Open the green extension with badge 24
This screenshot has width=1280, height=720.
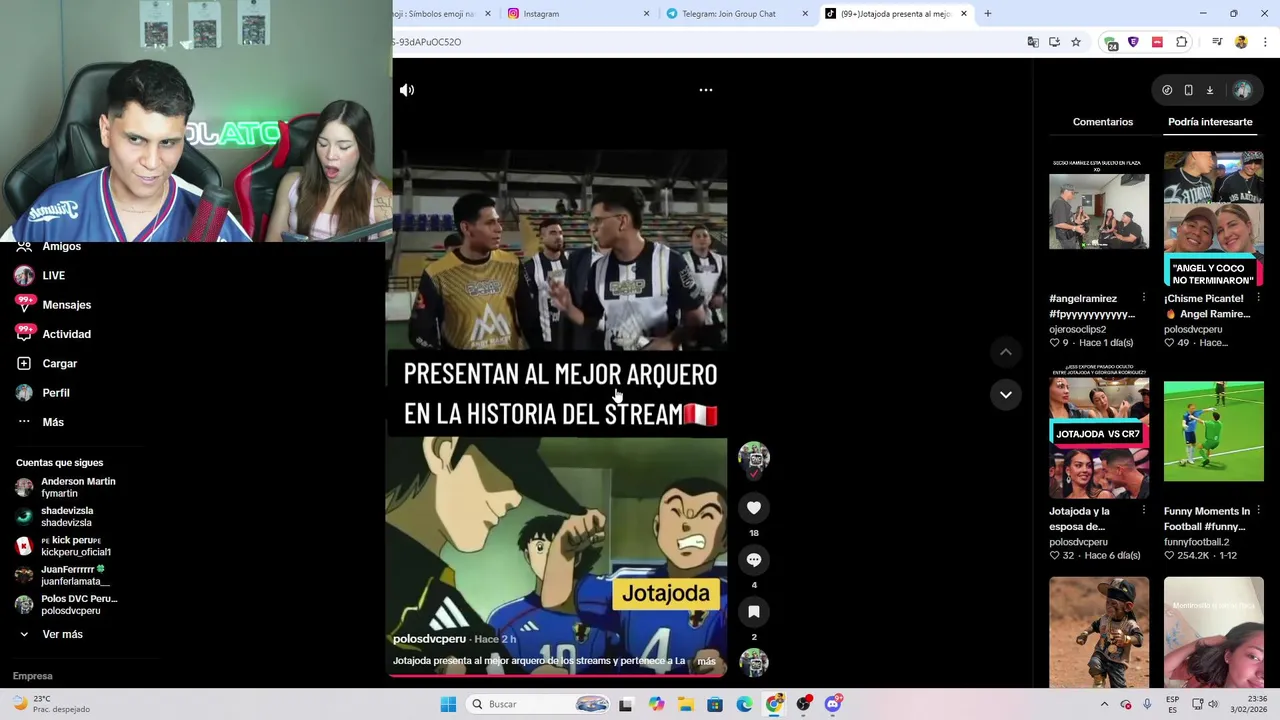coord(1110,42)
